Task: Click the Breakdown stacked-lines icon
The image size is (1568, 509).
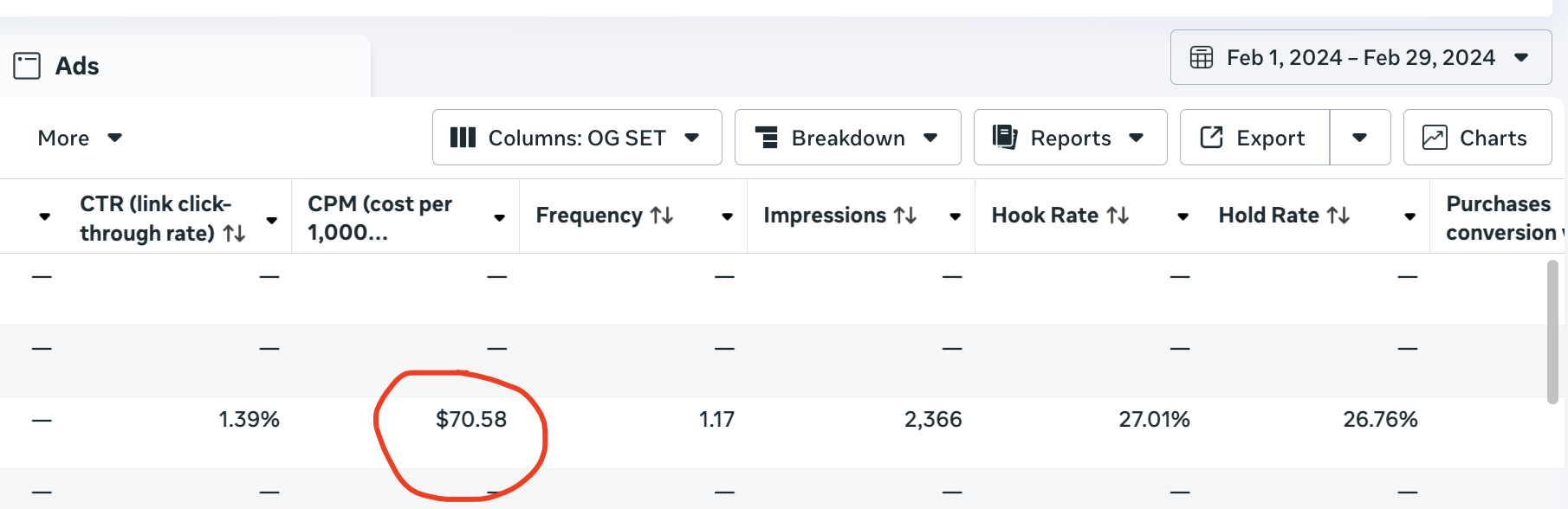Action: coord(766,138)
